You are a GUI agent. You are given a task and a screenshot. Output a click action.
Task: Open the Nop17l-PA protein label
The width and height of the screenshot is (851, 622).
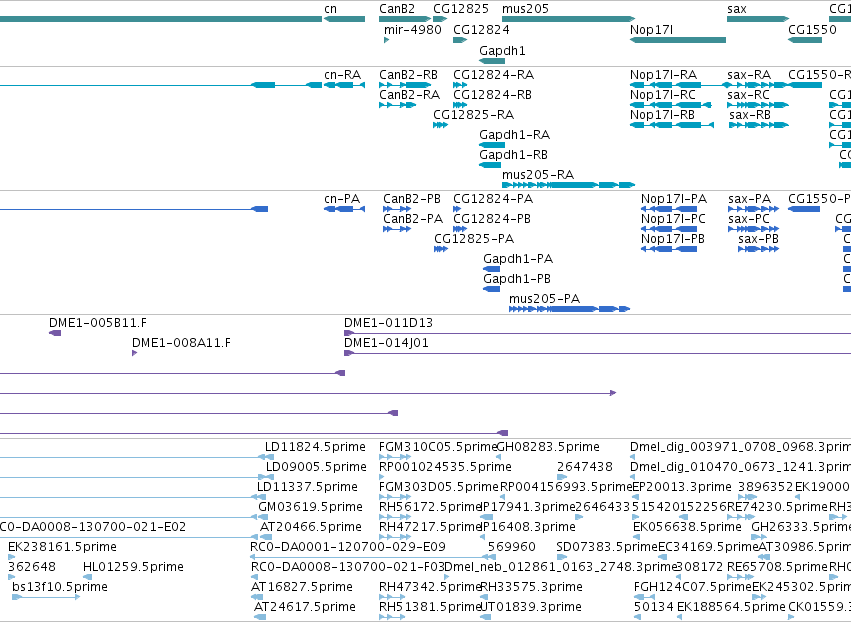674,199
